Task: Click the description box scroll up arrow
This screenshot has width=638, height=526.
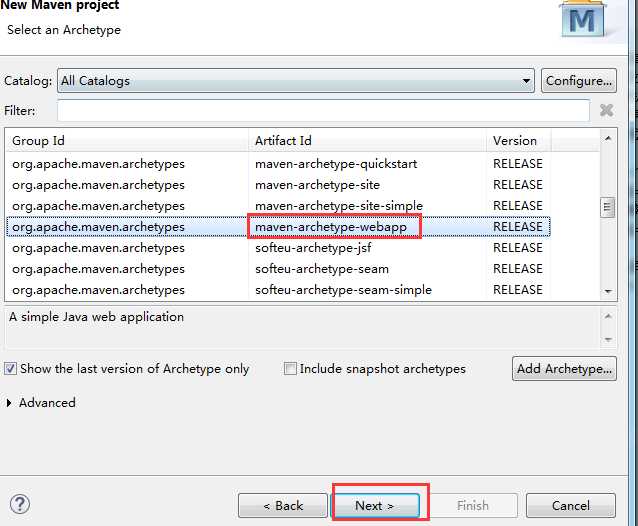Action: click(x=608, y=316)
